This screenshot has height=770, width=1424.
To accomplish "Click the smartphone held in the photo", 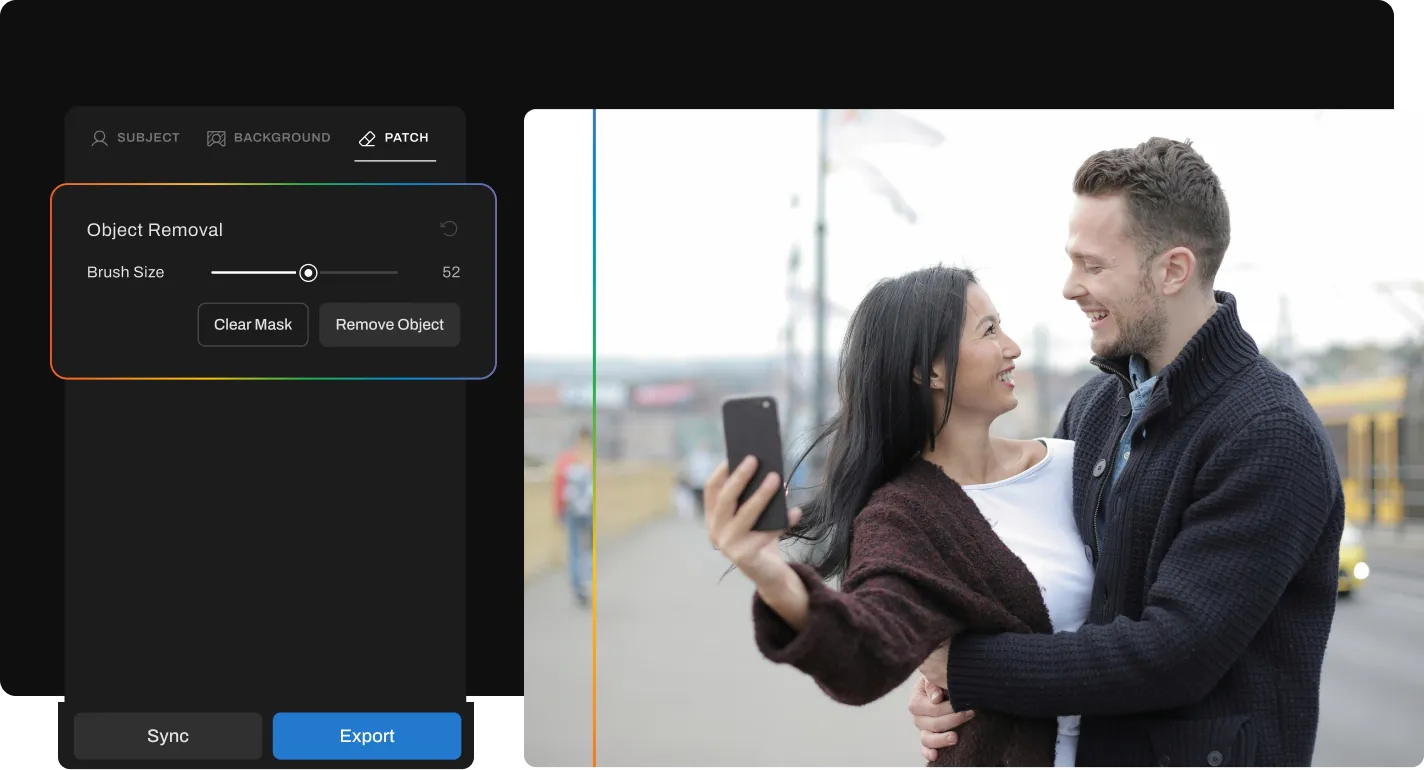I will pyautogui.click(x=755, y=460).
